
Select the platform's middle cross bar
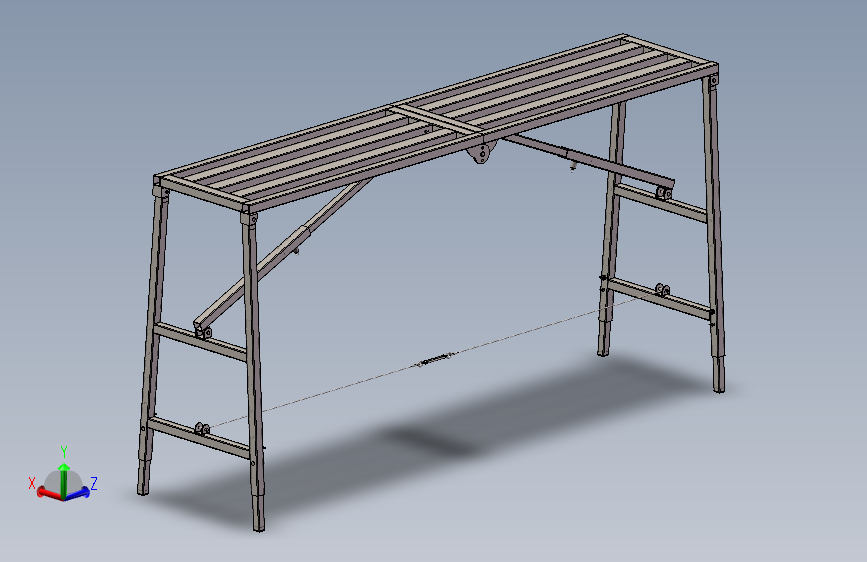click(436, 120)
